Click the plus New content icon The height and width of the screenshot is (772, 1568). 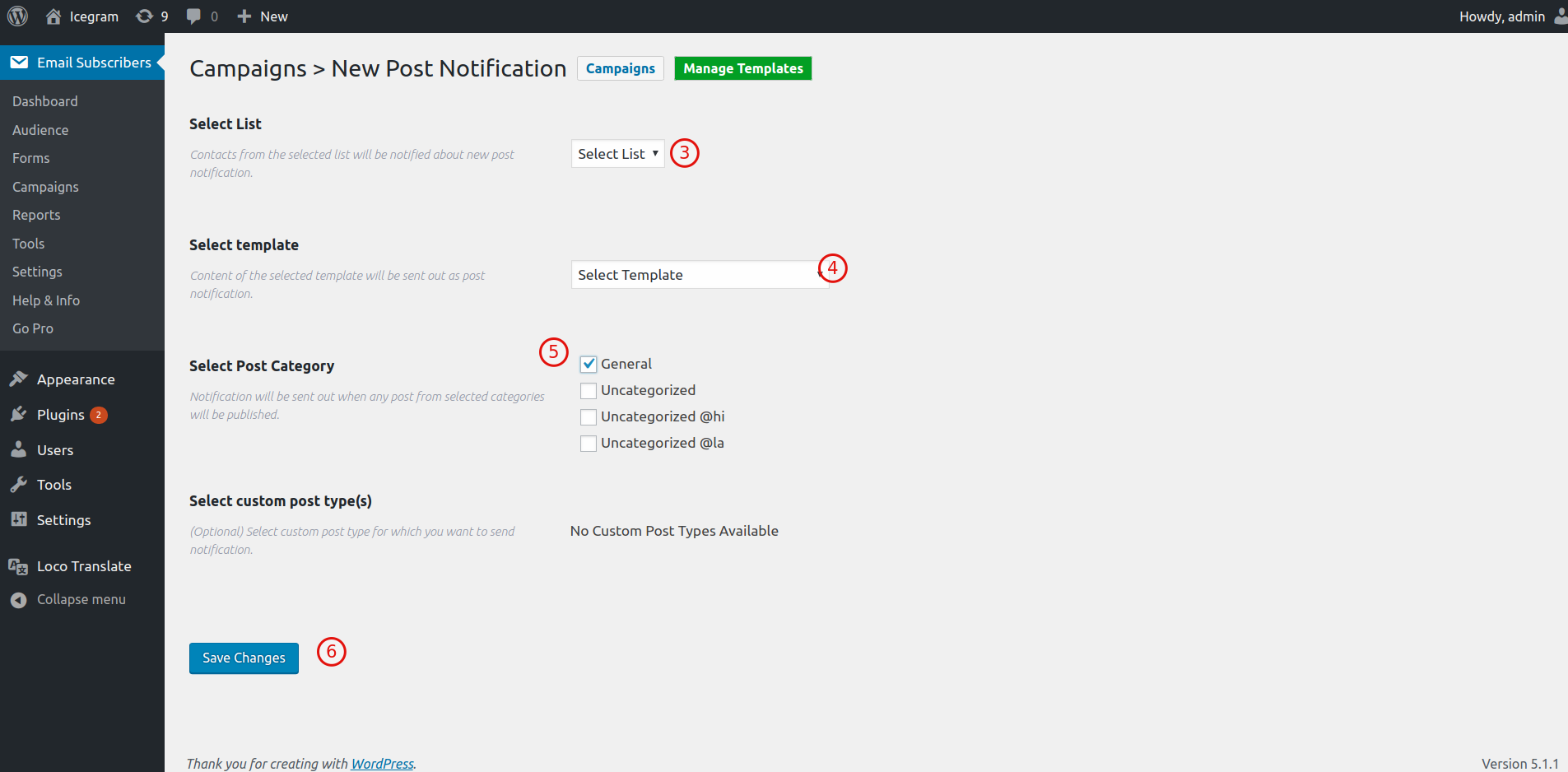[244, 16]
